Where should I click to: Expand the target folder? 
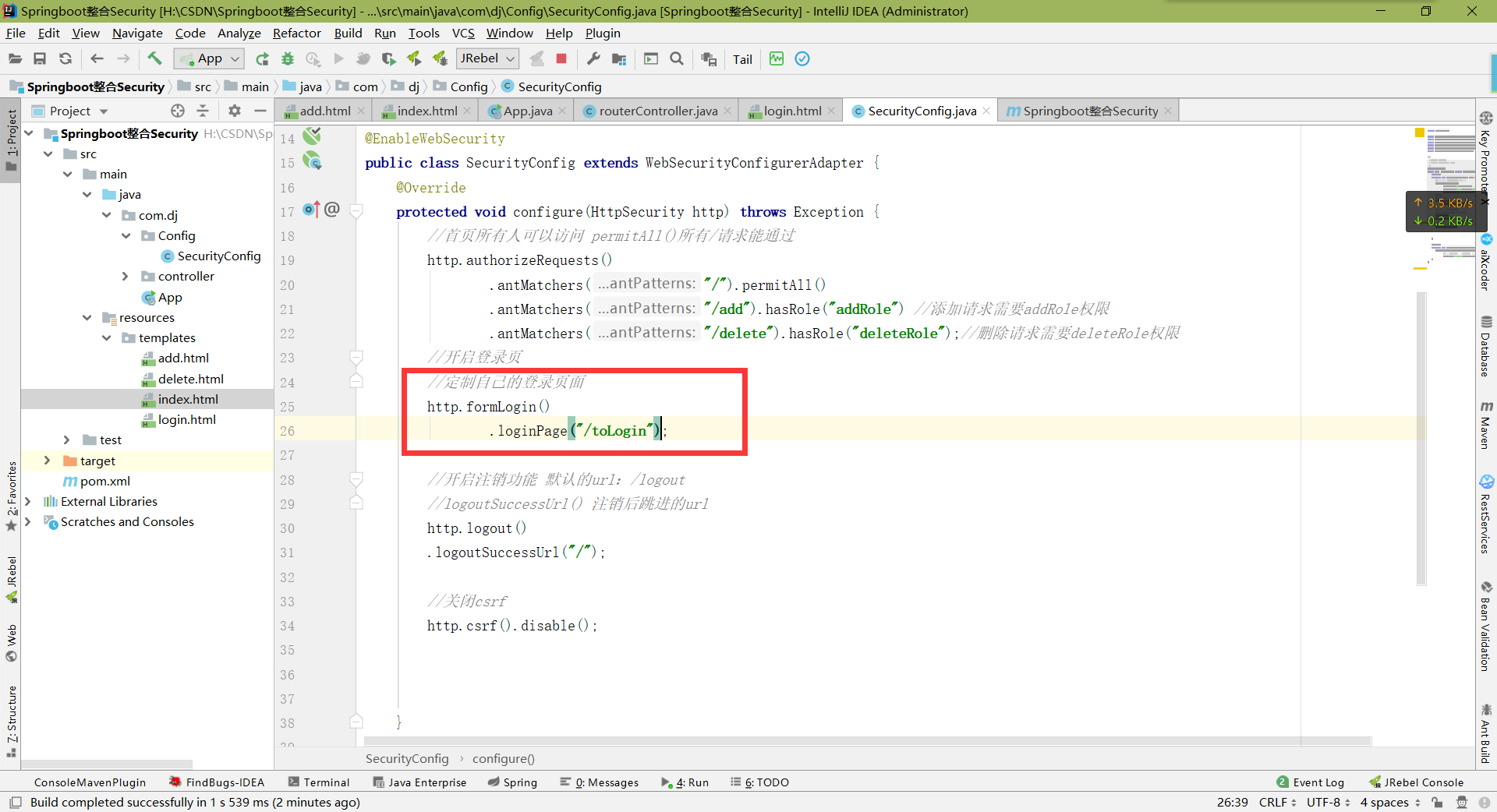tap(48, 461)
